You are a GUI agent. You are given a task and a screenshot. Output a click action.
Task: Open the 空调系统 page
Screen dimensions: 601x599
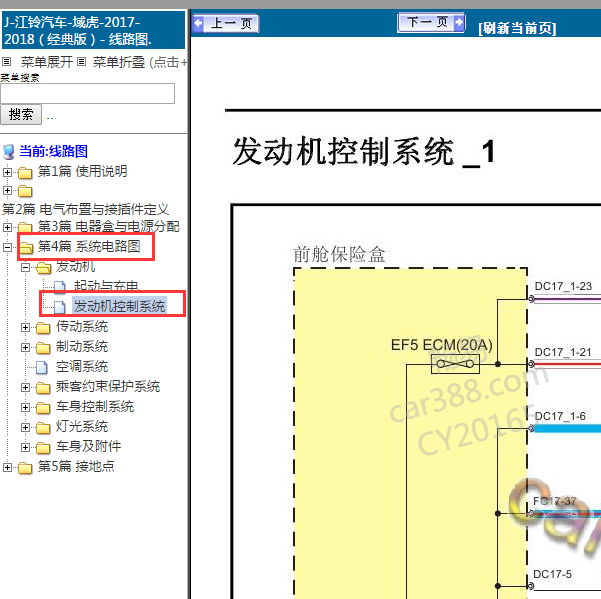pyautogui.click(x=82, y=367)
